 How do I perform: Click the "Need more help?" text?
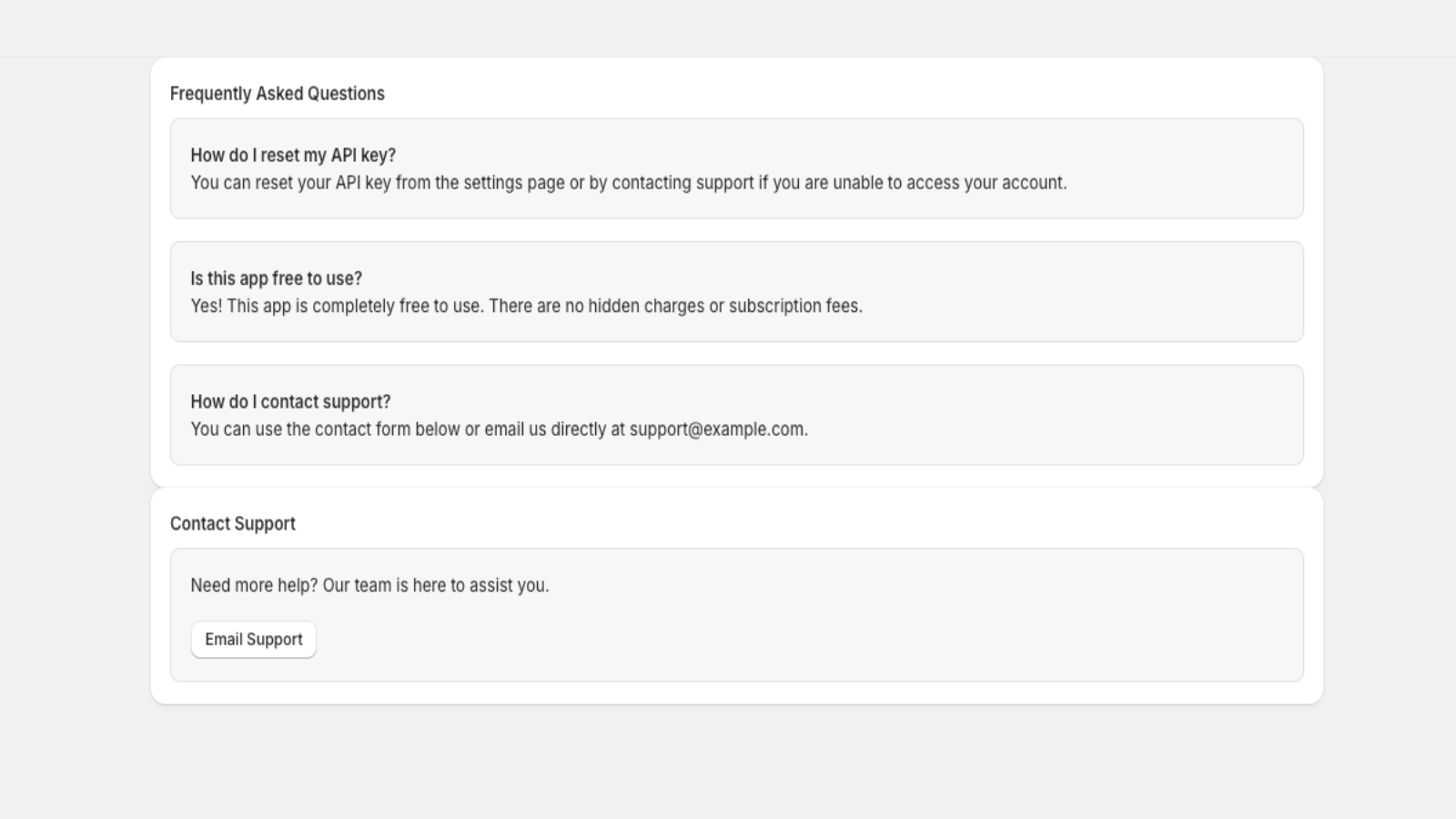click(254, 586)
